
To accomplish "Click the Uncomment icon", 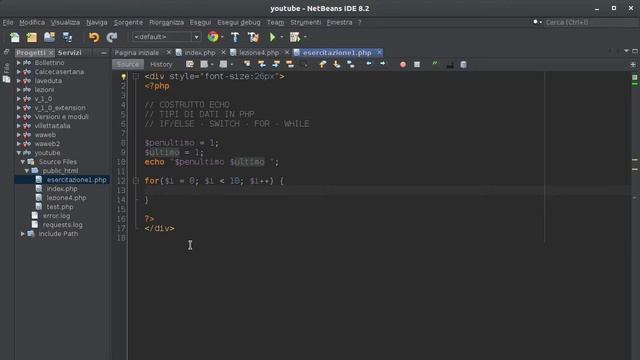I will (x=449, y=64).
